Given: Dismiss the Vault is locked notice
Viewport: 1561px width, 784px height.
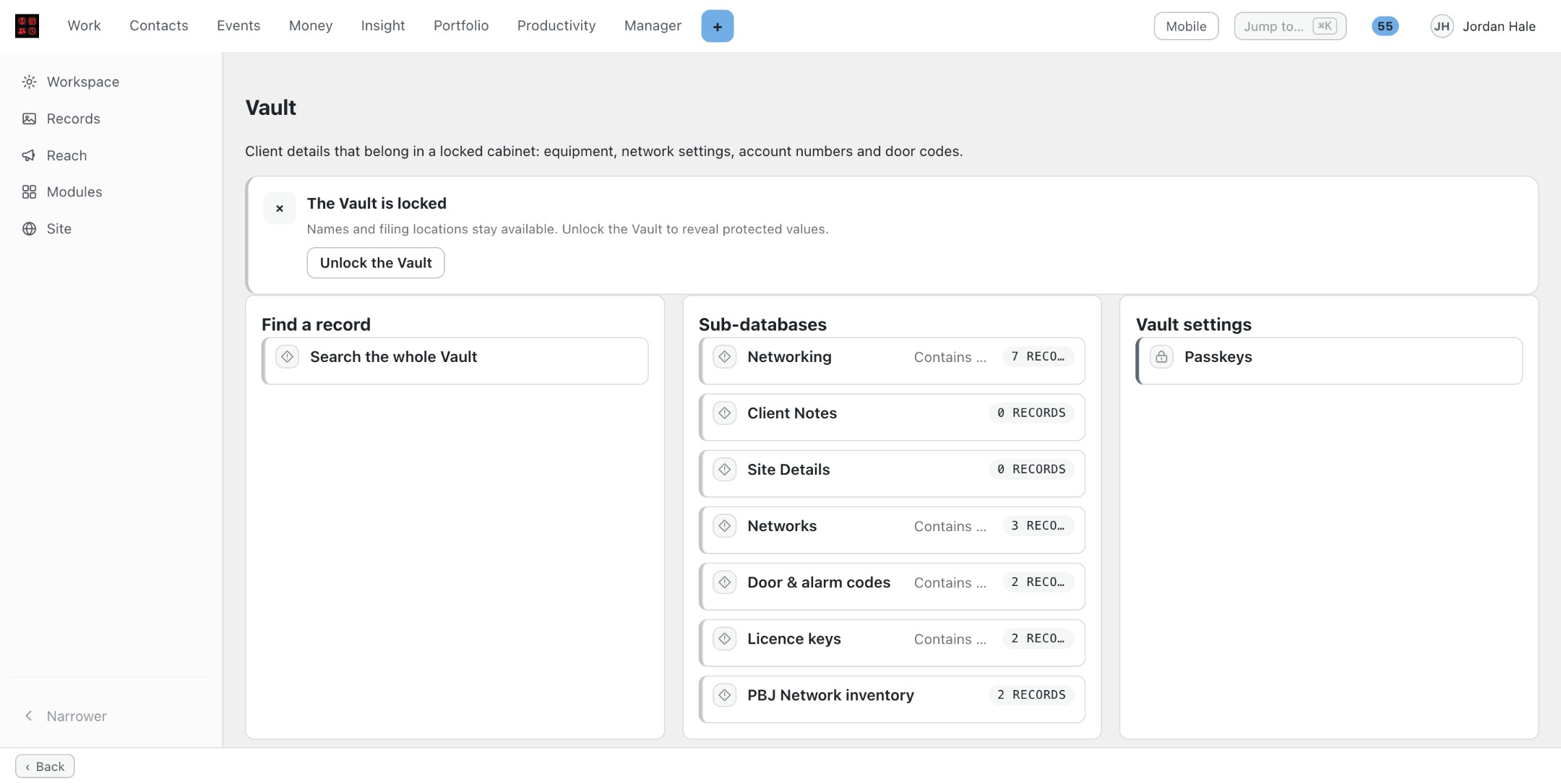Looking at the screenshot, I should click(x=280, y=208).
